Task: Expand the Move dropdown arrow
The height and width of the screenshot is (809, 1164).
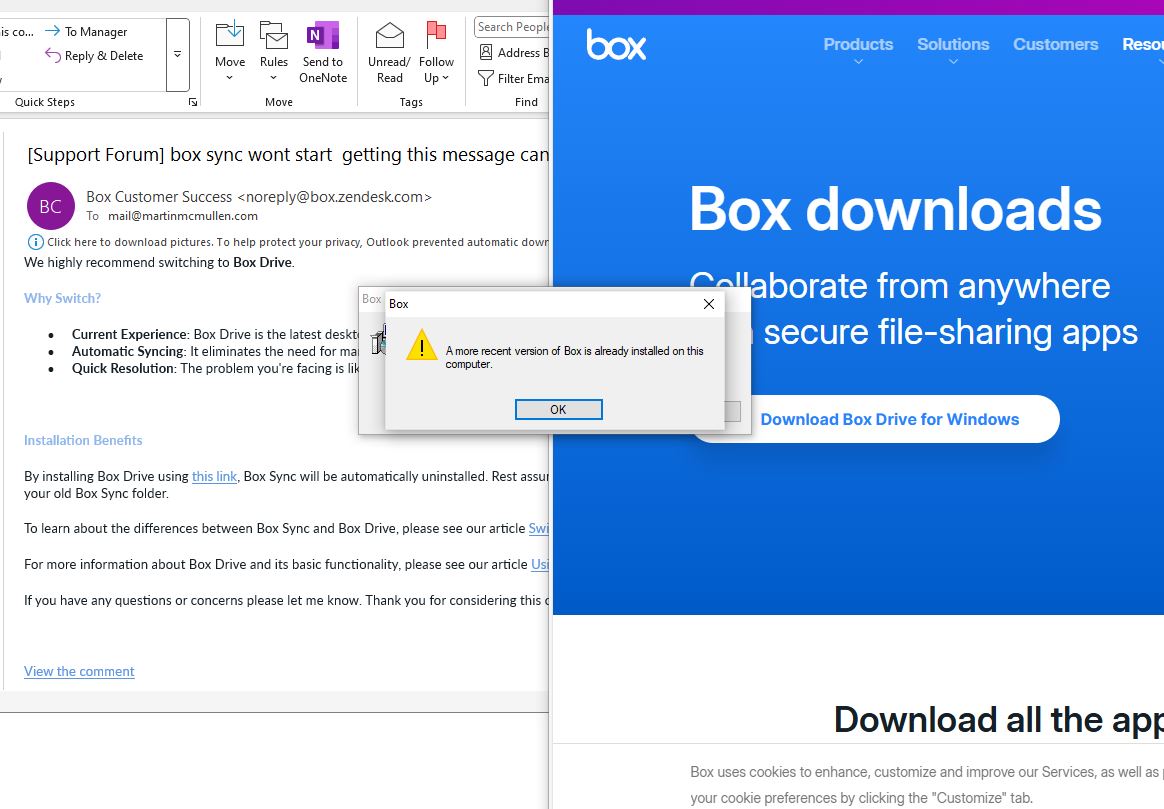Action: [x=229, y=78]
